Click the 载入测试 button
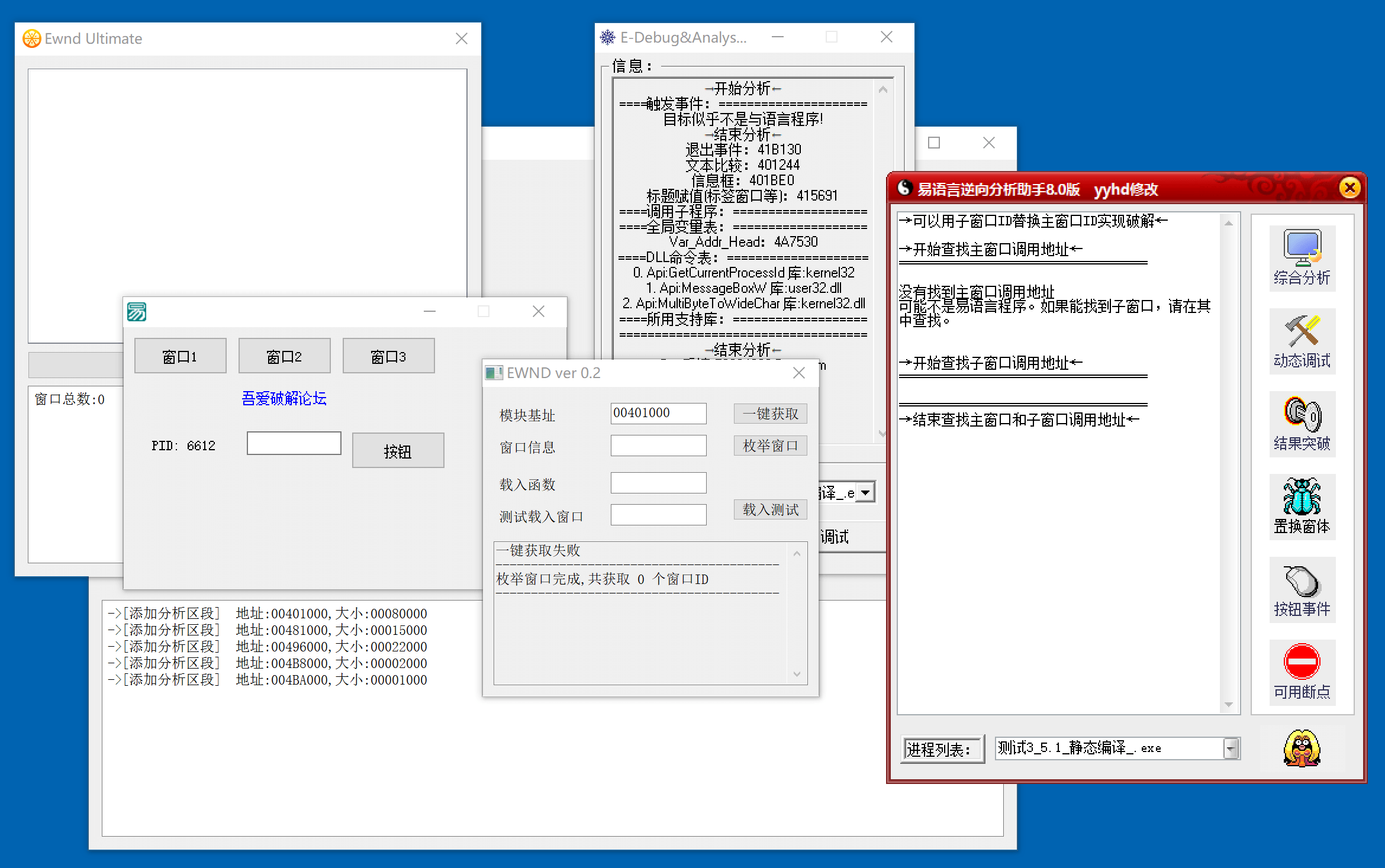This screenshot has width=1385, height=868. tap(770, 509)
